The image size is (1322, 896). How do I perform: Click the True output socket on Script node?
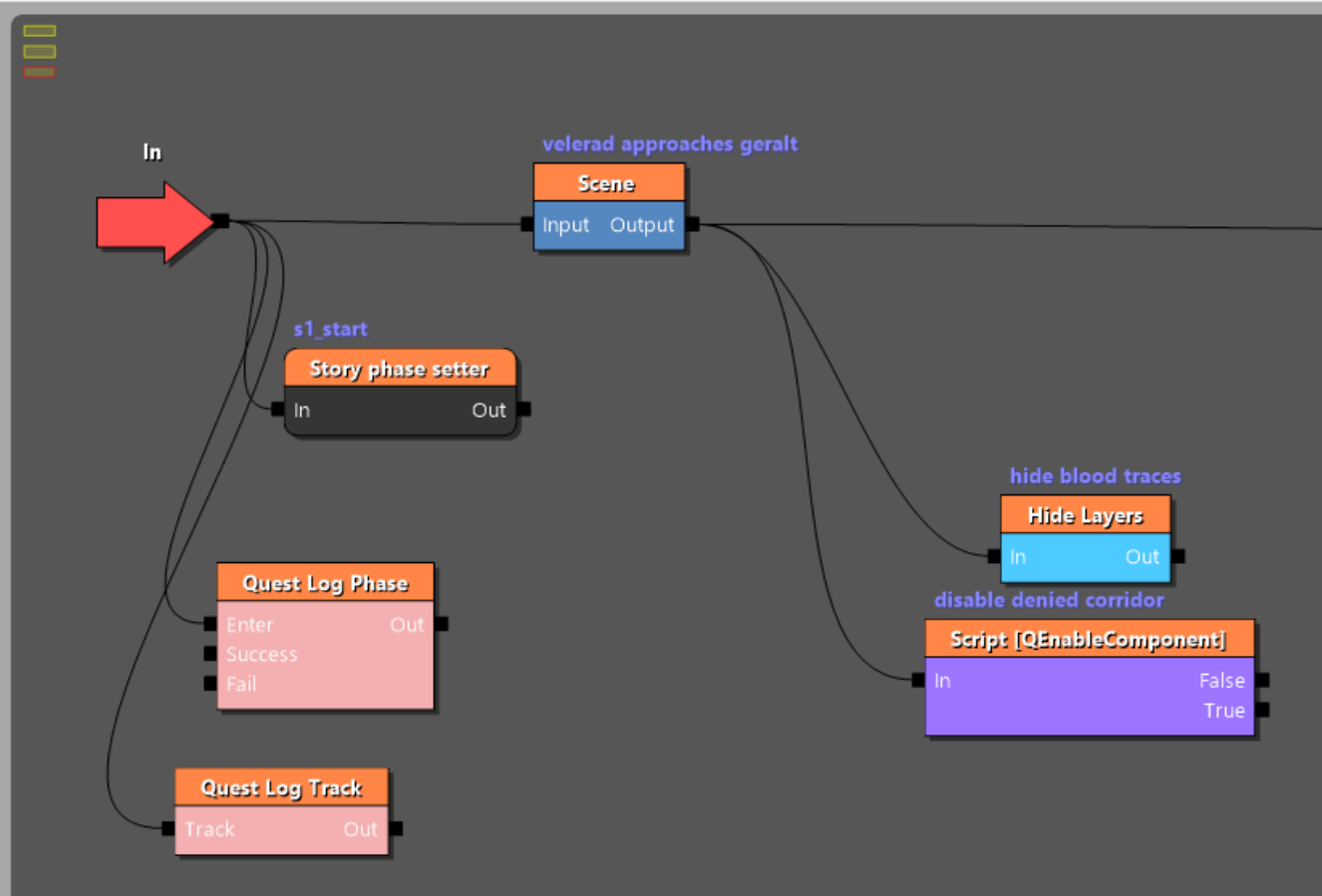pos(1262,710)
